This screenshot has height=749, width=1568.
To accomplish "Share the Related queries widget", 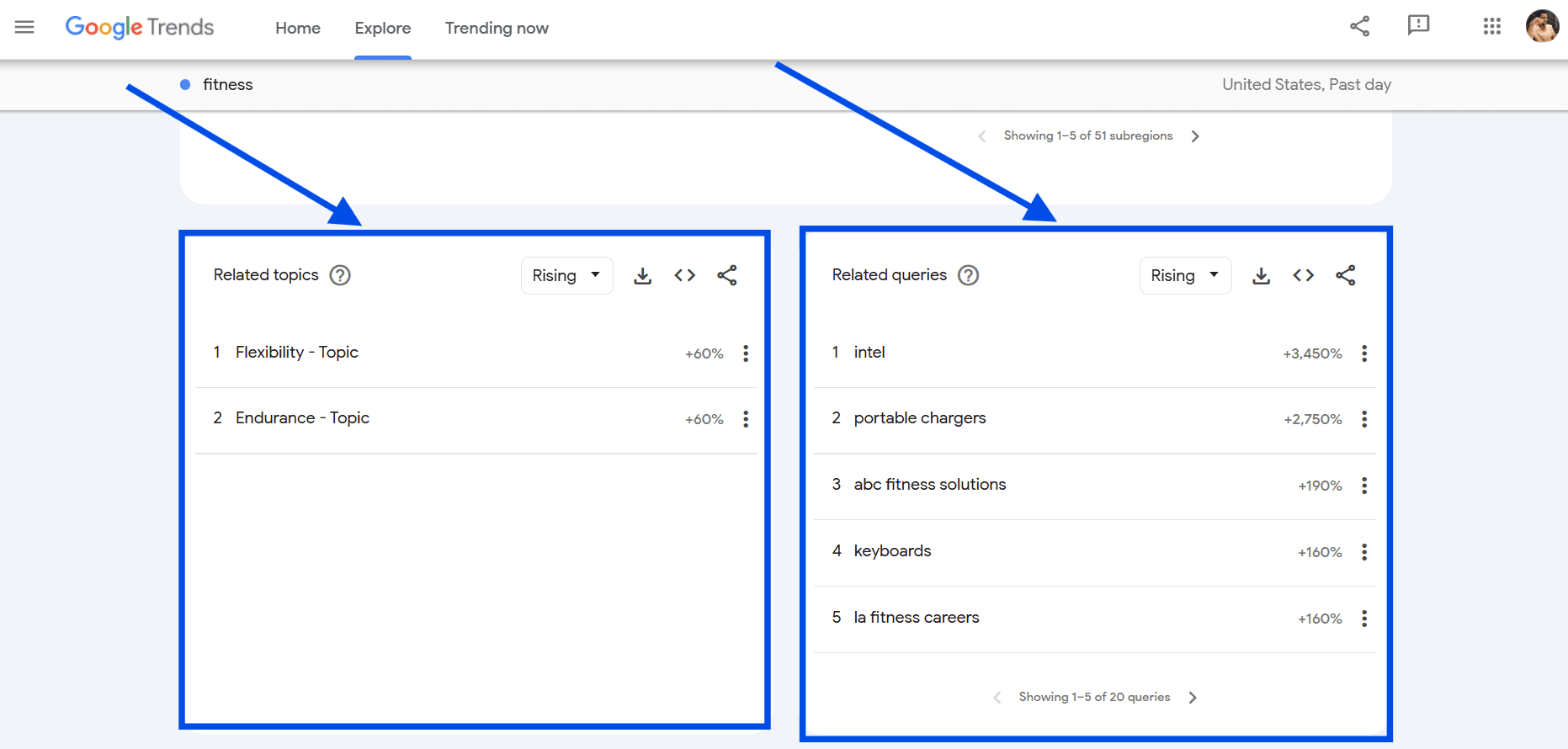I will [x=1346, y=275].
